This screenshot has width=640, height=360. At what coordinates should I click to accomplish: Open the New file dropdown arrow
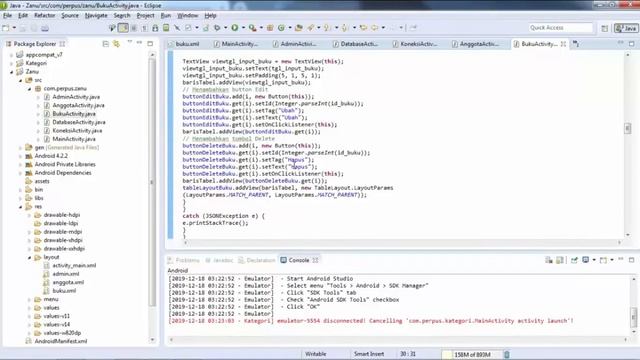pos(14,28)
